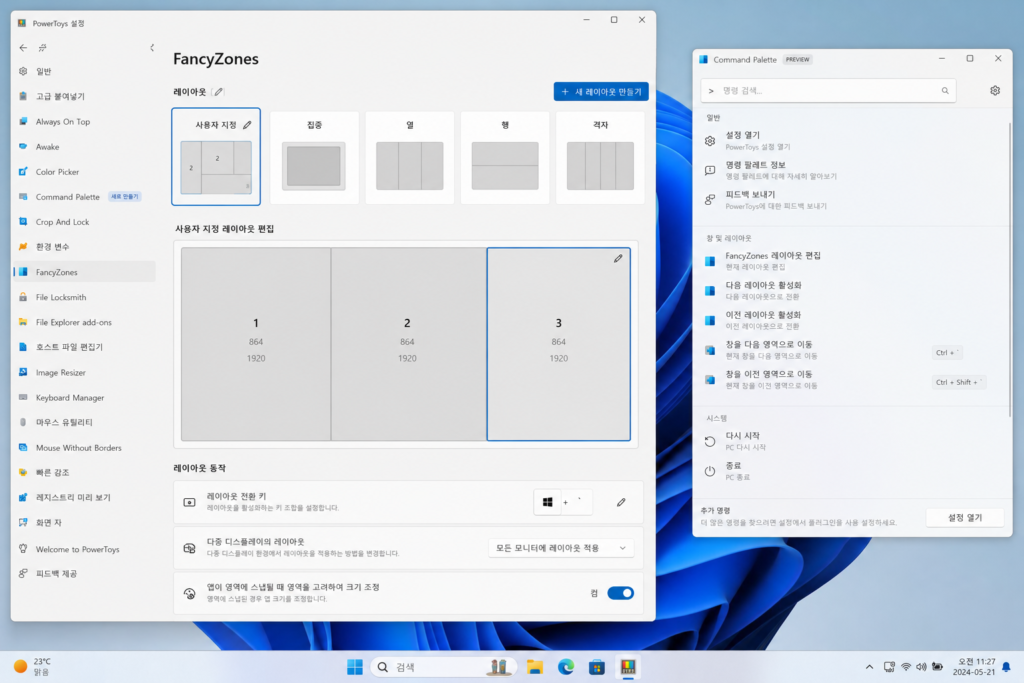Viewport: 1024px width, 683px height.
Task: Click the 화면 자 ruler icon
Action: click(x=24, y=522)
